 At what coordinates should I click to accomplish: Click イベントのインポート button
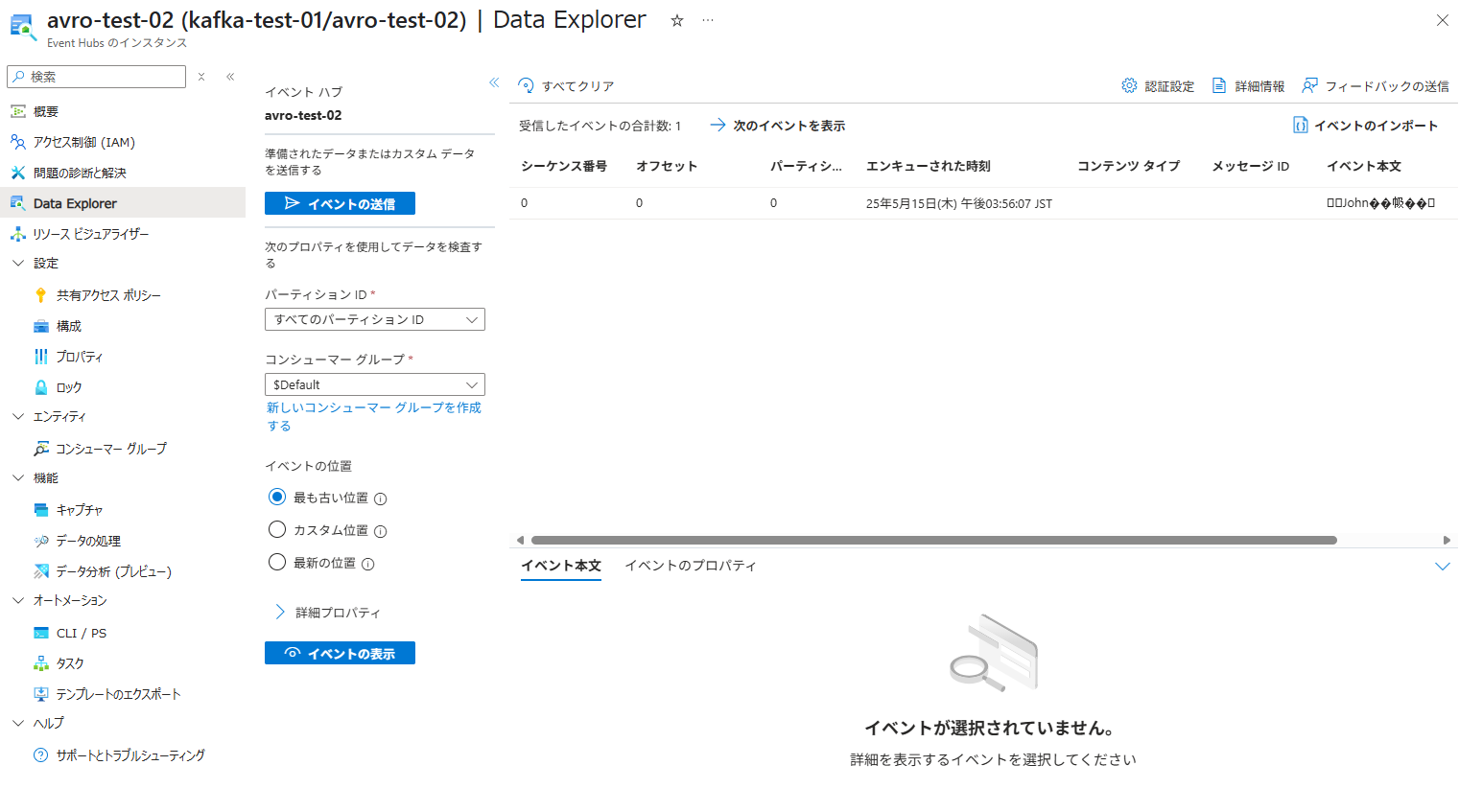click(x=1366, y=126)
